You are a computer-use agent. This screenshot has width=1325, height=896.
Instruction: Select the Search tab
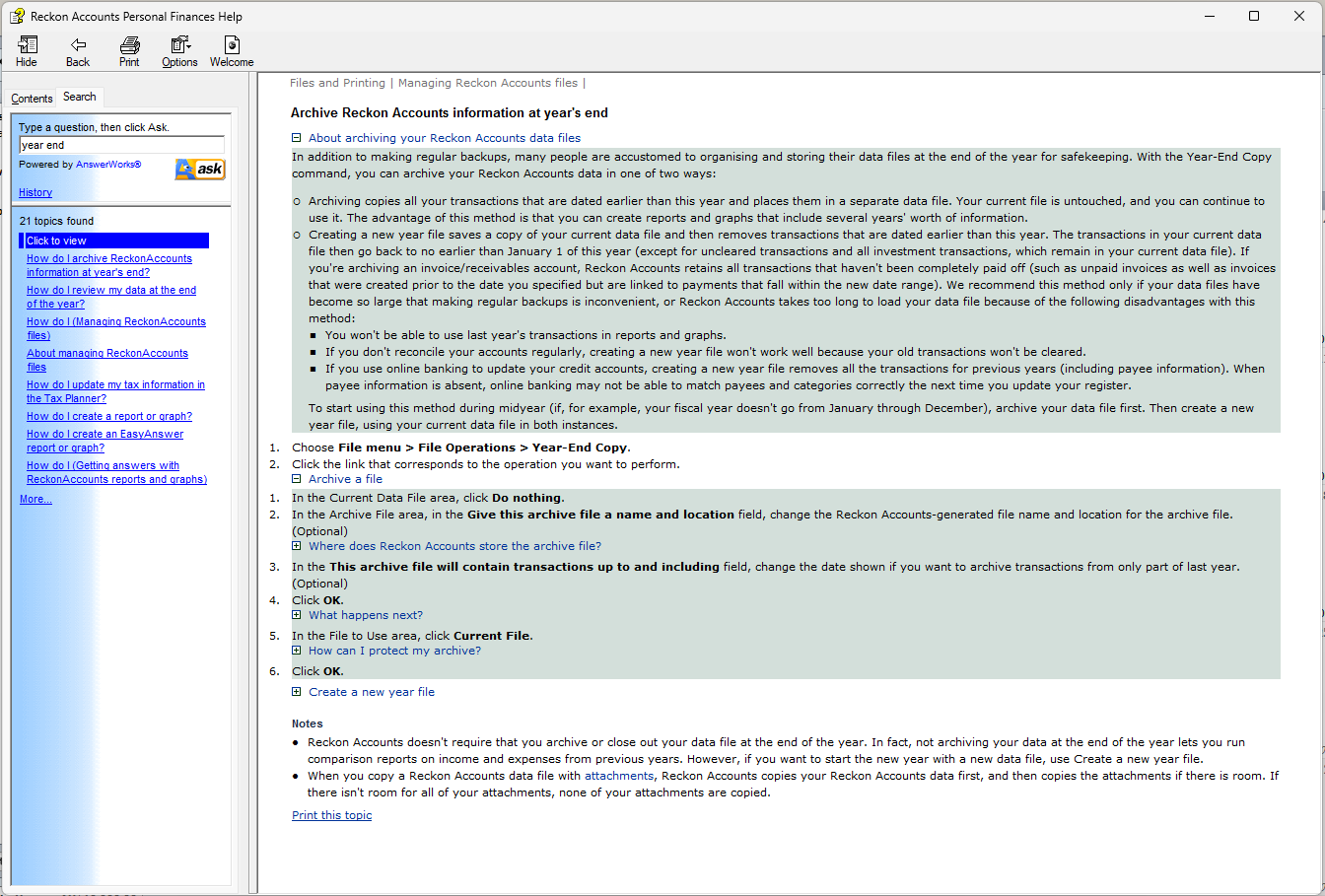click(x=80, y=97)
